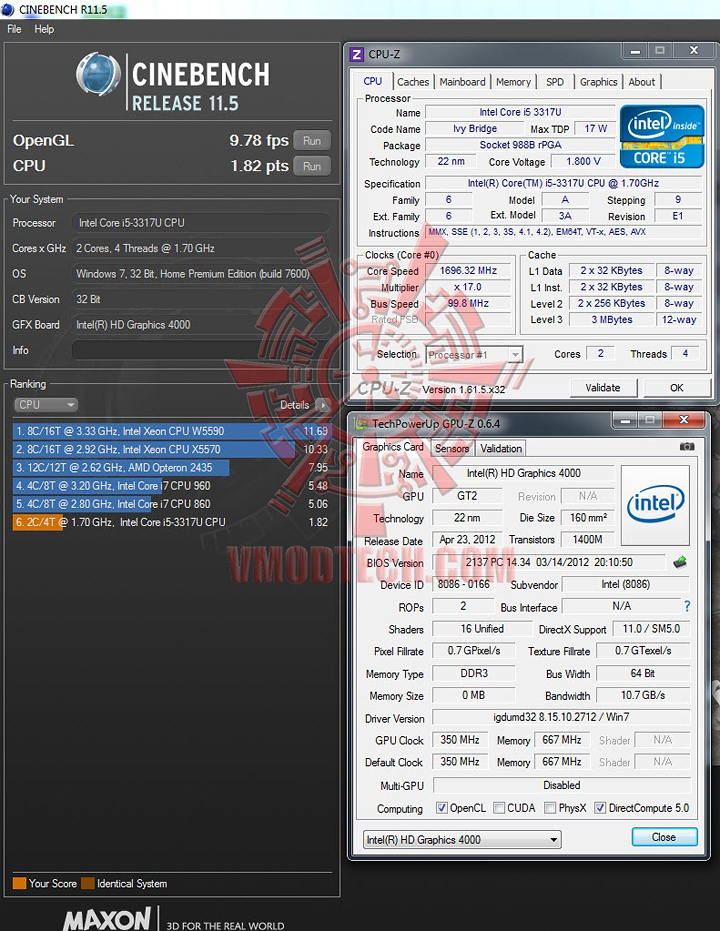Click the Core Speed 1696.32 MHz value
Image resolution: width=720 pixels, height=931 pixels.
468,271
